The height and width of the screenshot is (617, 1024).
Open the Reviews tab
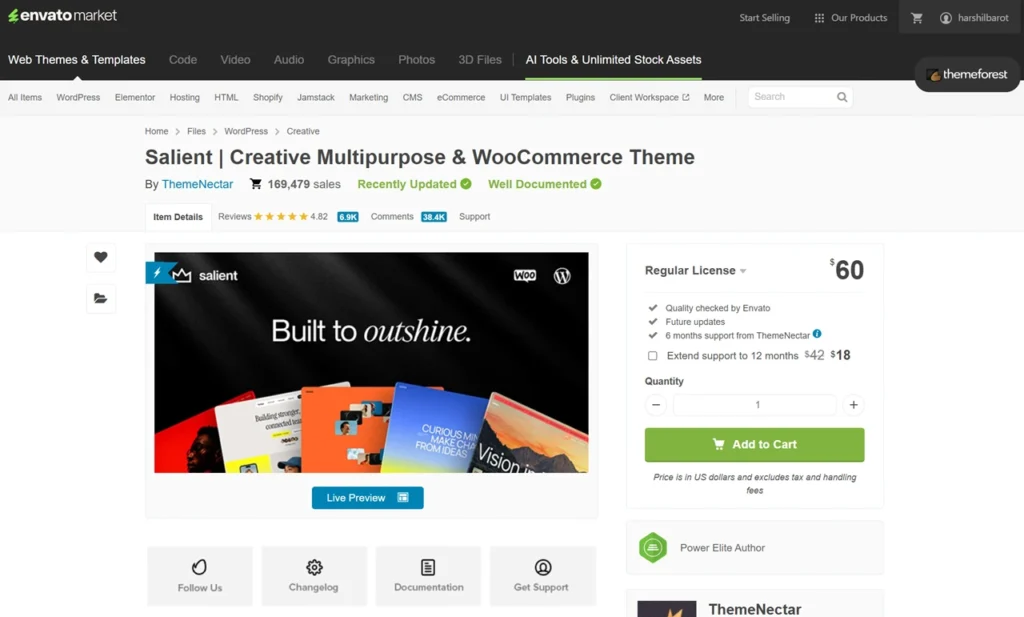click(234, 217)
